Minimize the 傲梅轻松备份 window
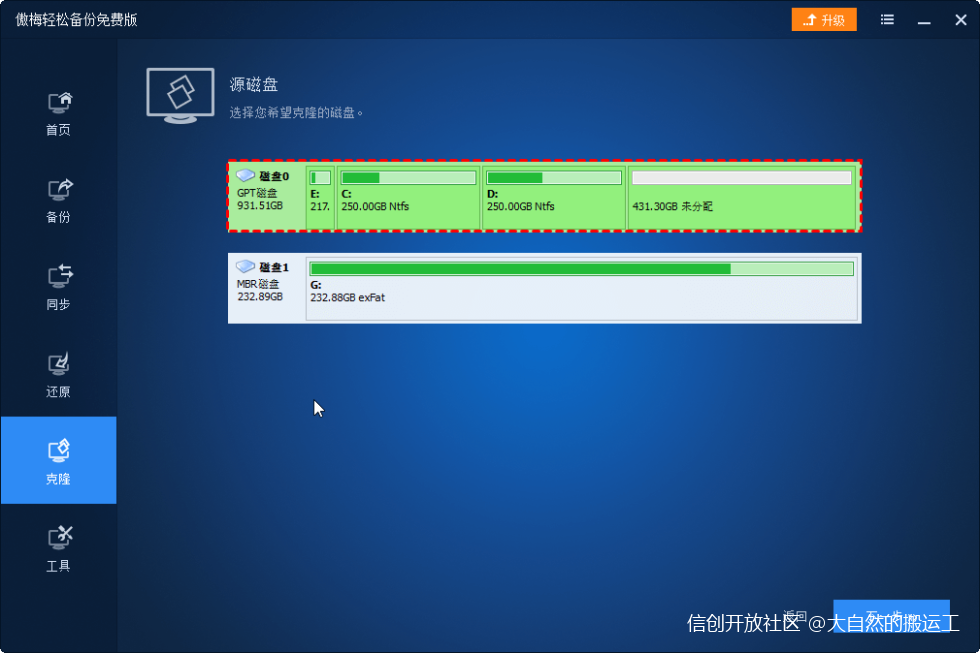Screen dimensions: 980x653 coord(924,20)
